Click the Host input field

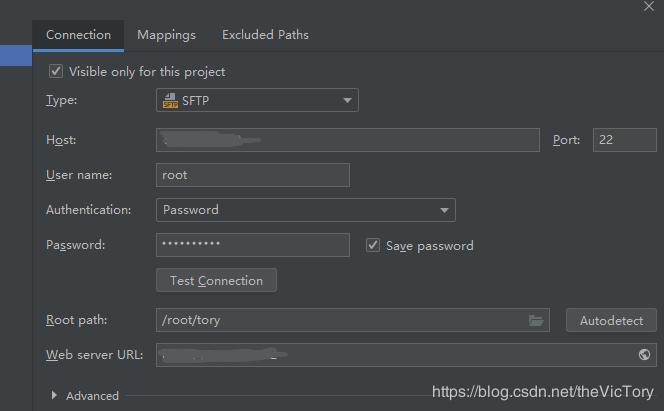point(347,140)
